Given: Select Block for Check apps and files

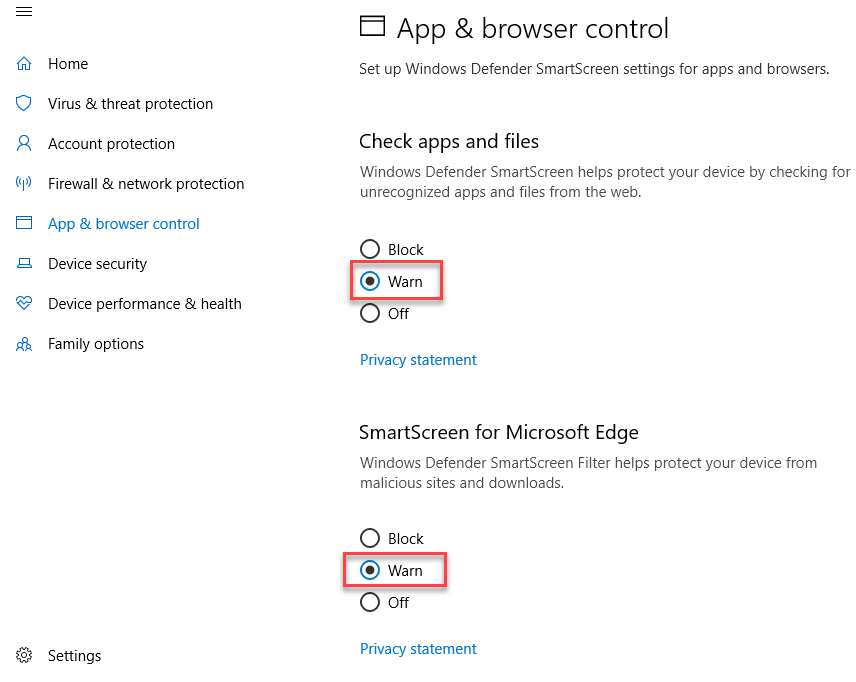Looking at the screenshot, I should click(370, 249).
